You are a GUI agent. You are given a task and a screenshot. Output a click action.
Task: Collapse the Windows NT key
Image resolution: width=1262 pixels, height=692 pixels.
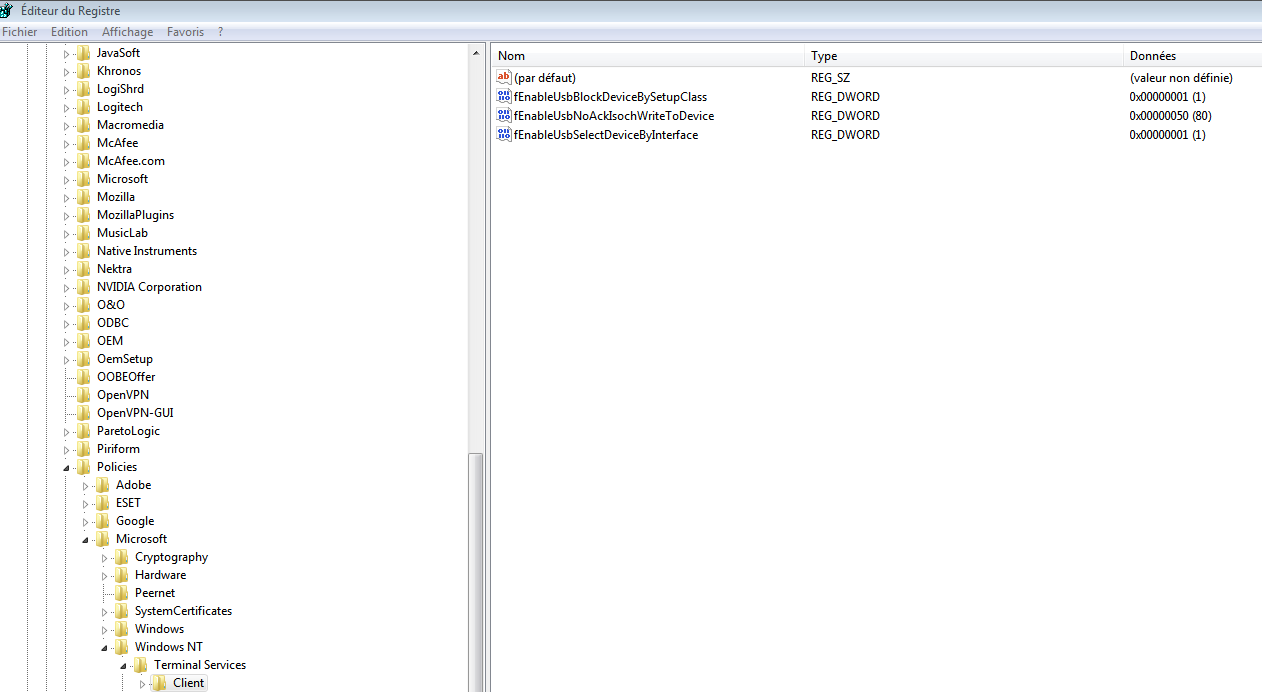tap(104, 646)
